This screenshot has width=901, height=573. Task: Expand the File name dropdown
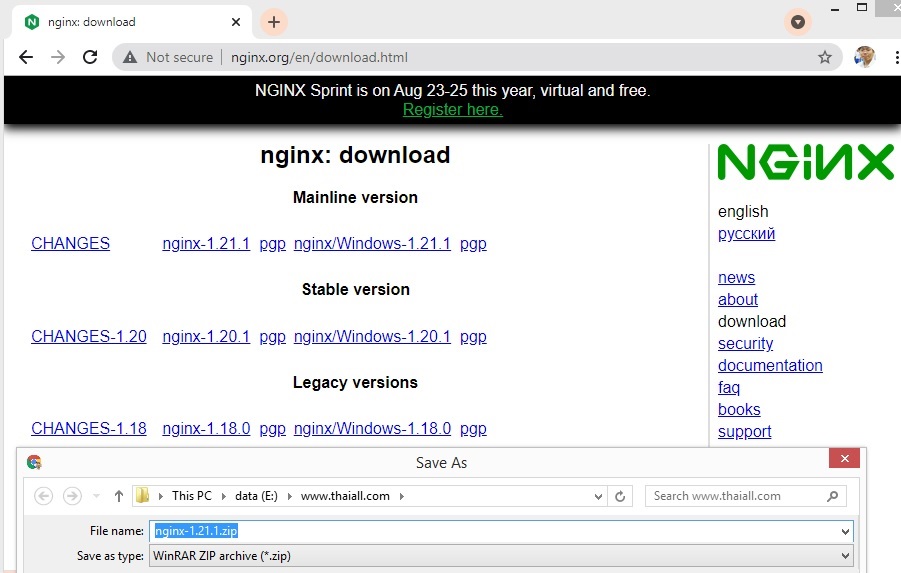click(846, 531)
